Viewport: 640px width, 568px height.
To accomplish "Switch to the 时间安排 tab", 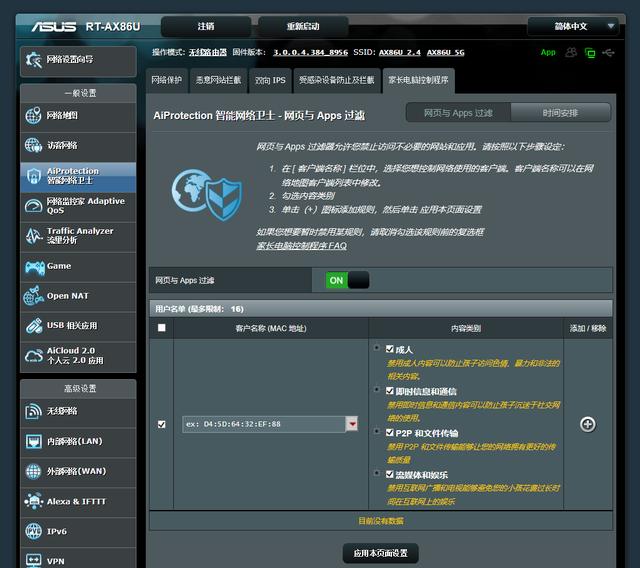I will tap(560, 113).
